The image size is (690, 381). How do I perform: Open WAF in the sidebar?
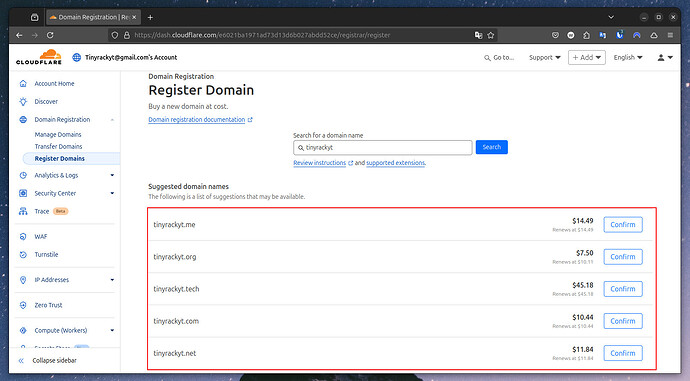tap(41, 237)
